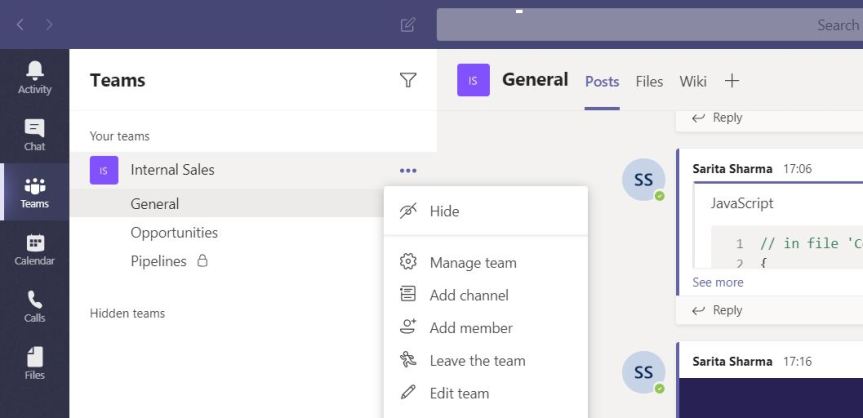This screenshot has height=418, width=863.
Task: Select Hide in the context menu
Action: (x=444, y=211)
